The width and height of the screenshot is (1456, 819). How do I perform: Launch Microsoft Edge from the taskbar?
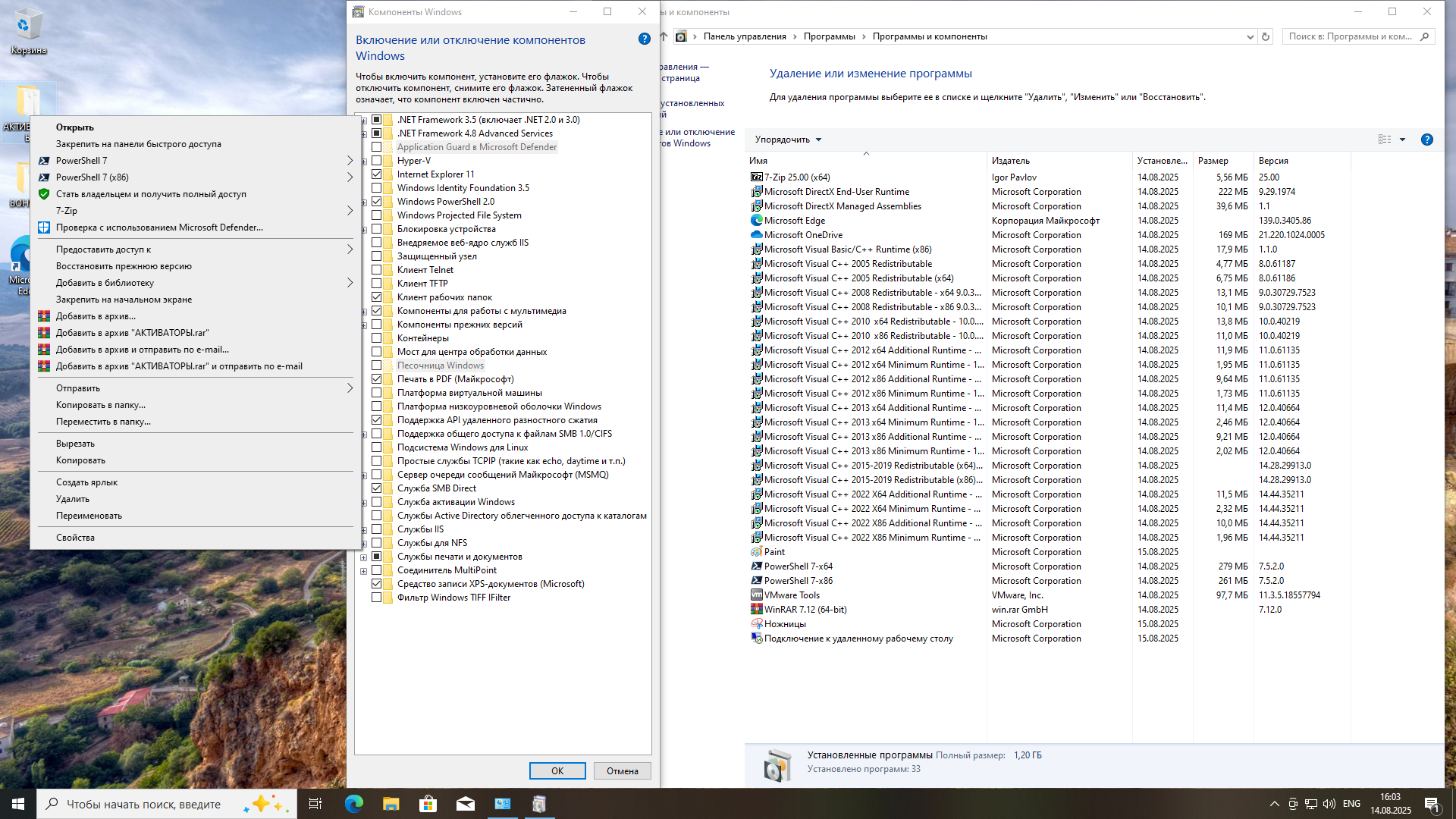click(353, 804)
